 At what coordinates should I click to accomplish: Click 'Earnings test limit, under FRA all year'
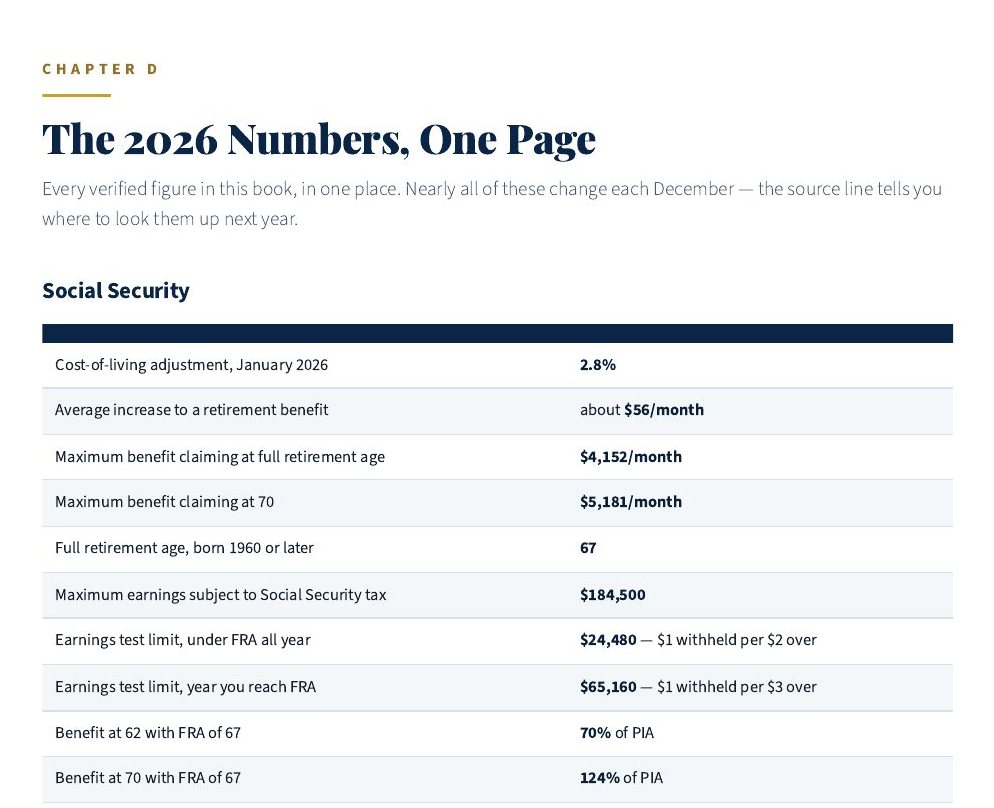click(183, 640)
